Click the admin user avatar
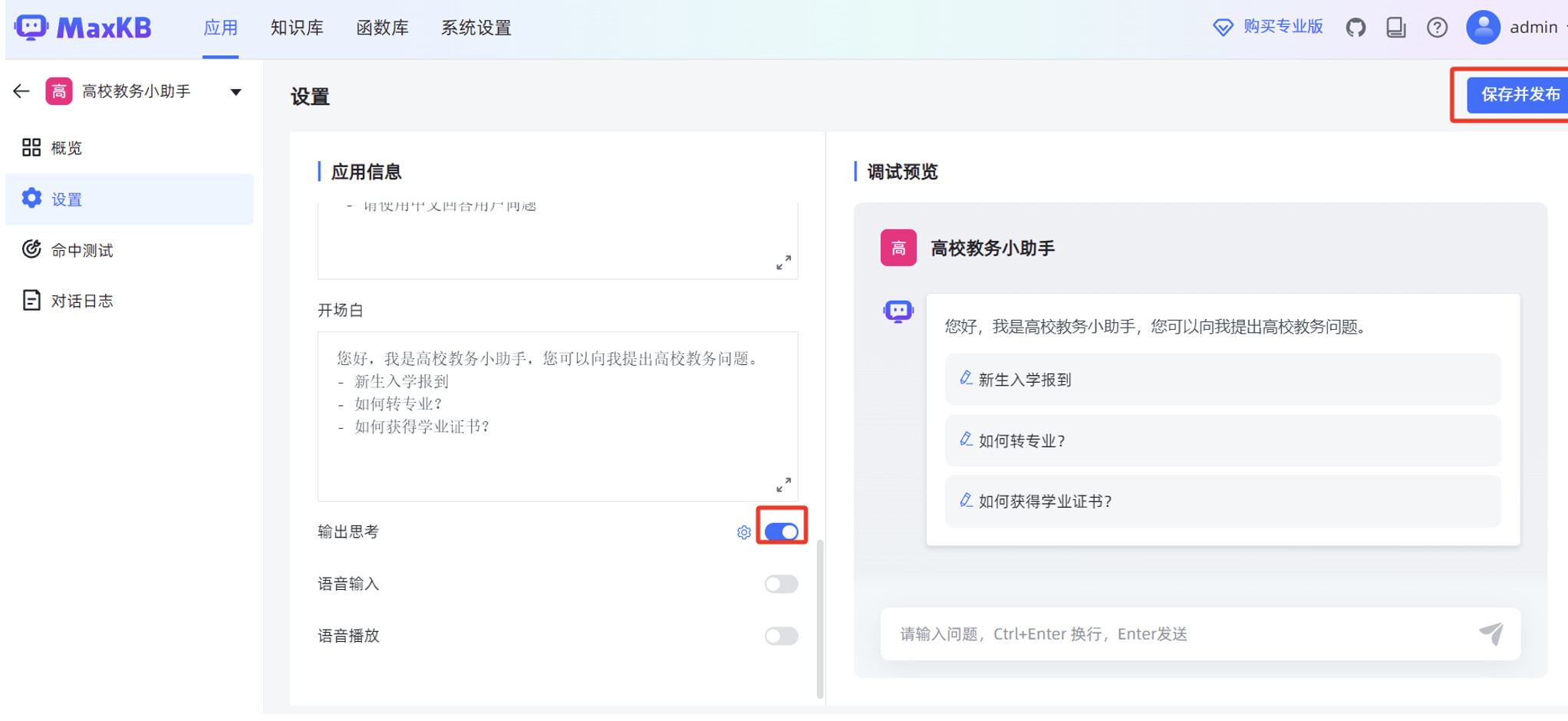The image size is (1568, 721). coord(1483,28)
